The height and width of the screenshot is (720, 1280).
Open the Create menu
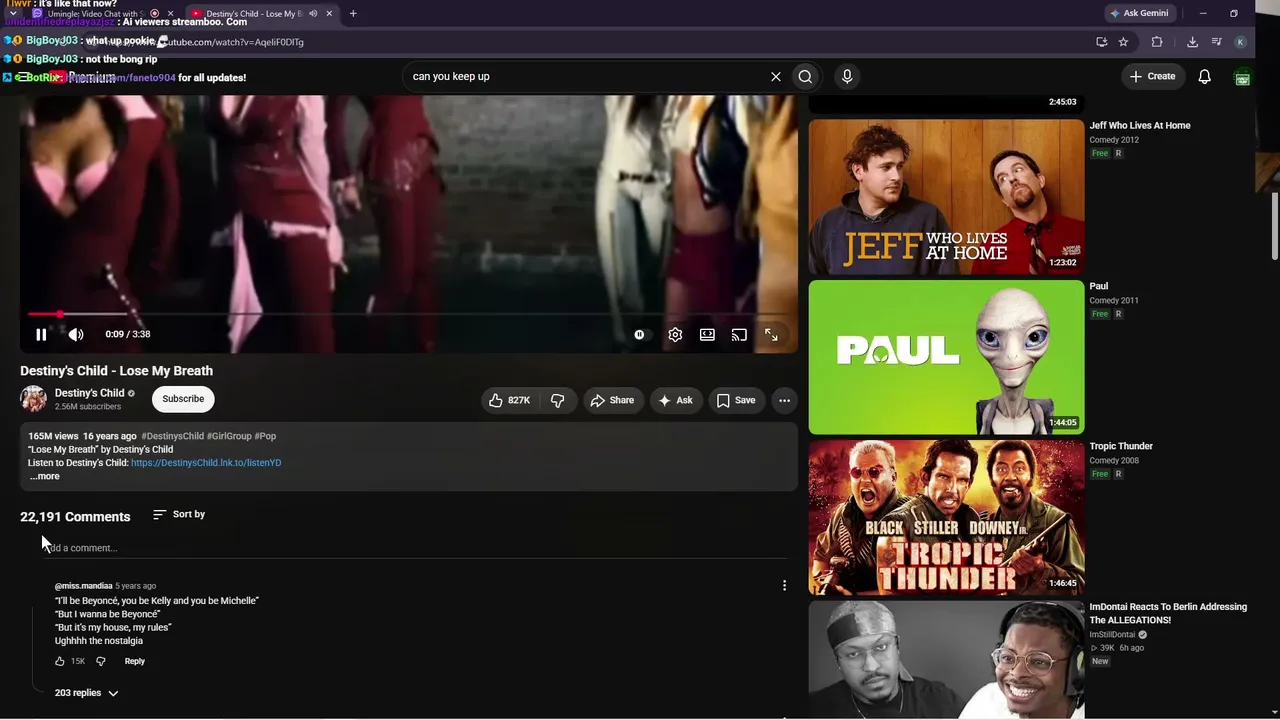coord(1152,76)
